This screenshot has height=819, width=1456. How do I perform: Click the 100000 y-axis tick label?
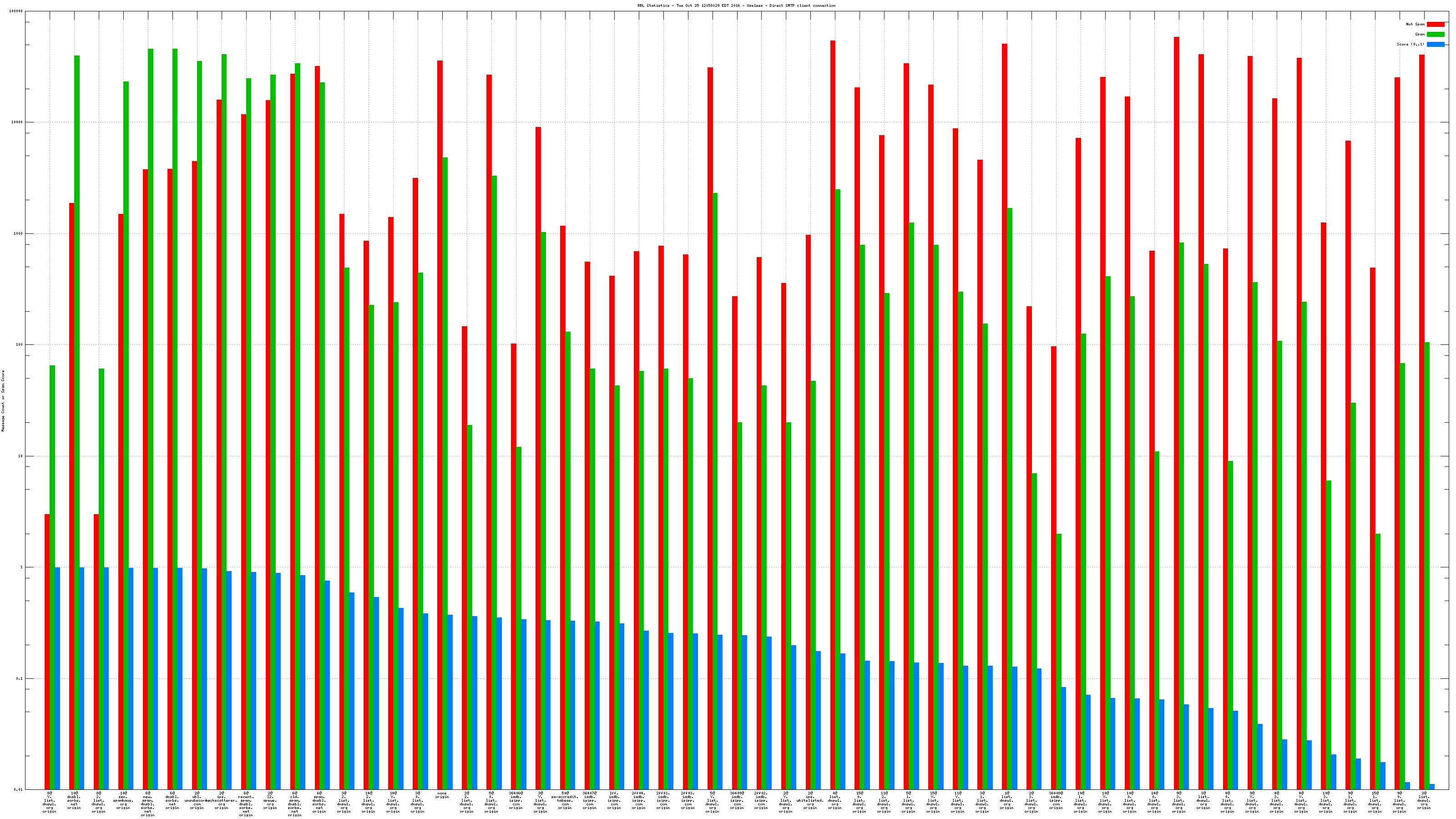click(x=16, y=11)
